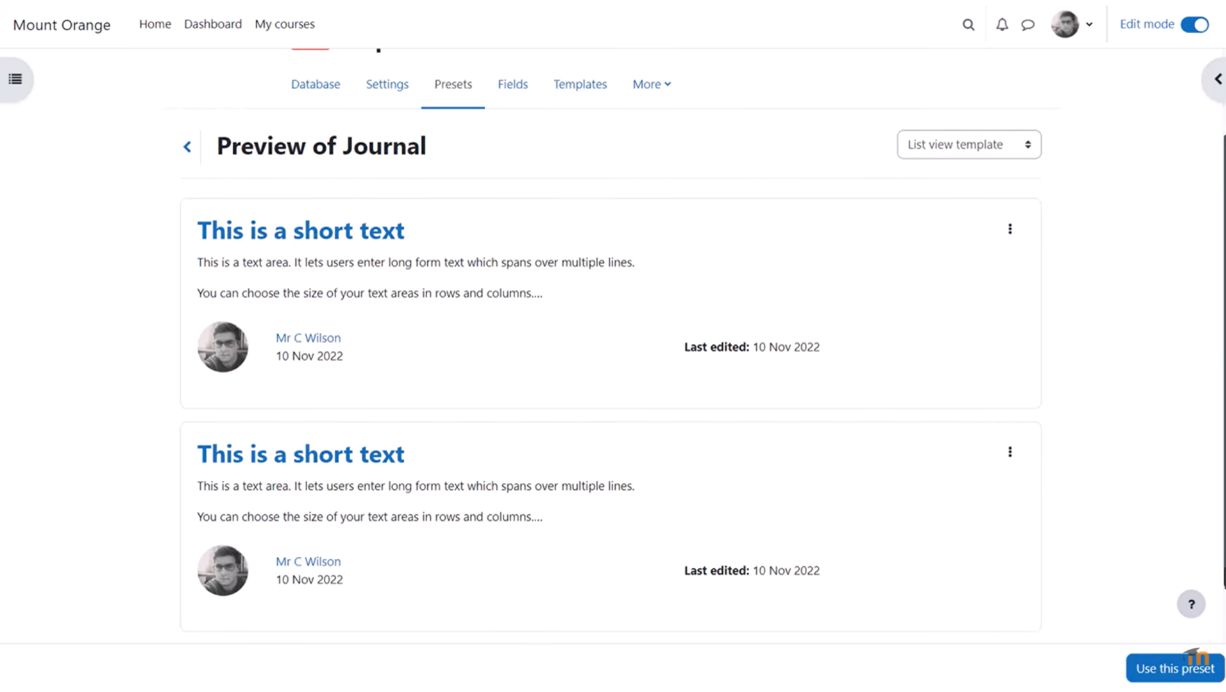Switch to the Fields tab
The width and height of the screenshot is (1226, 692).
pos(512,85)
